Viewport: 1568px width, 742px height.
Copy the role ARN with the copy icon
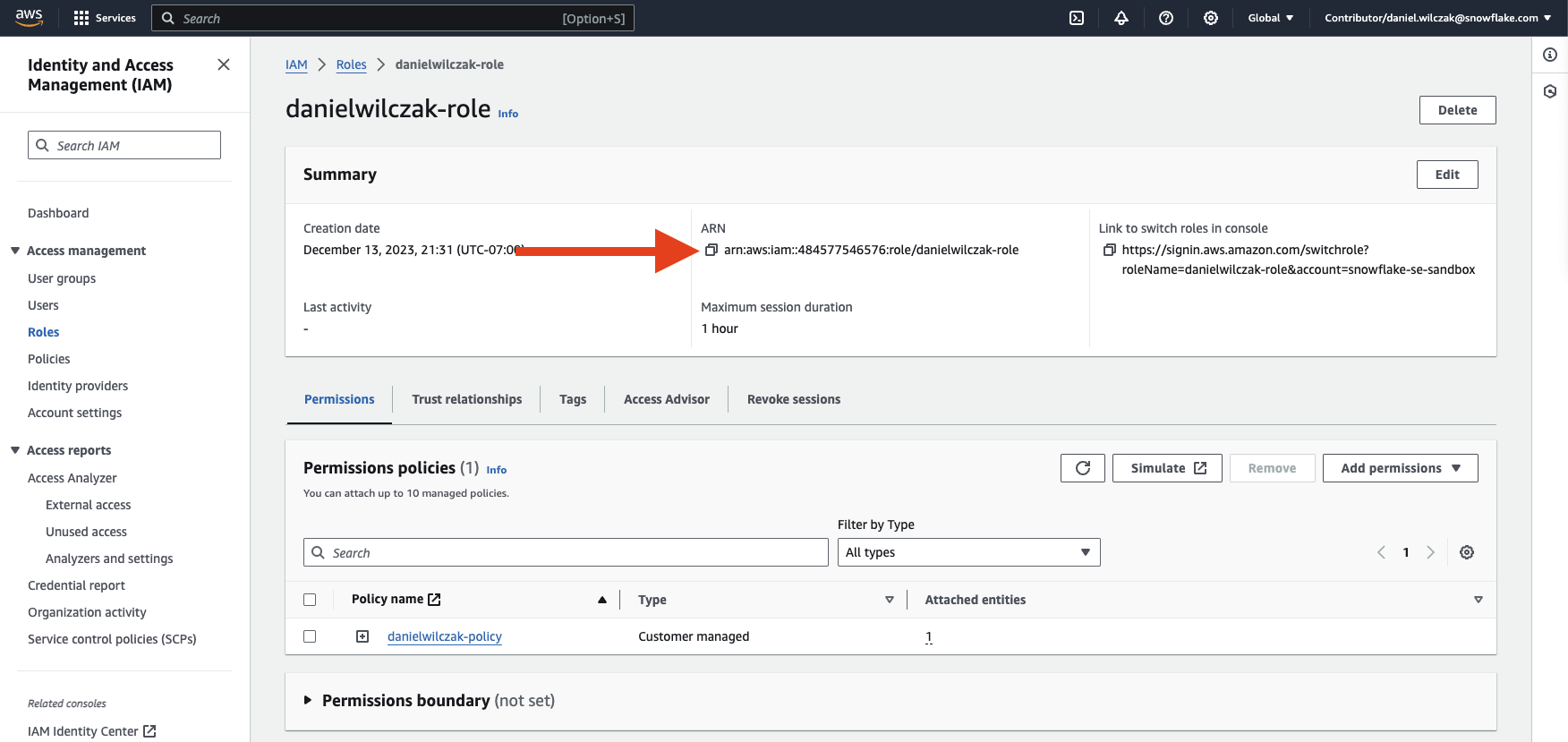tap(711, 251)
